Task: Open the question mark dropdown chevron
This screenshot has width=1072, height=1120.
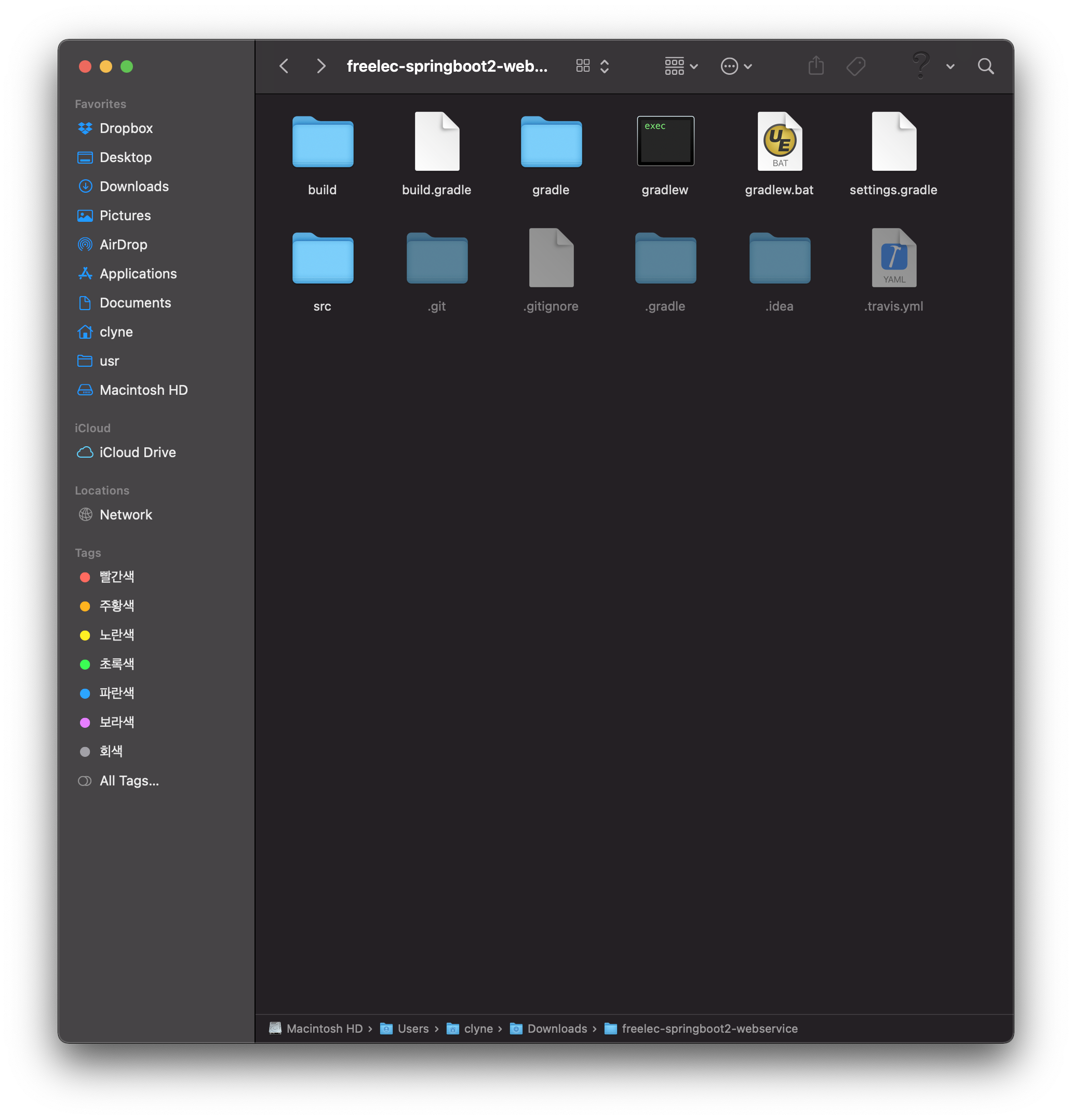Action: [950, 67]
